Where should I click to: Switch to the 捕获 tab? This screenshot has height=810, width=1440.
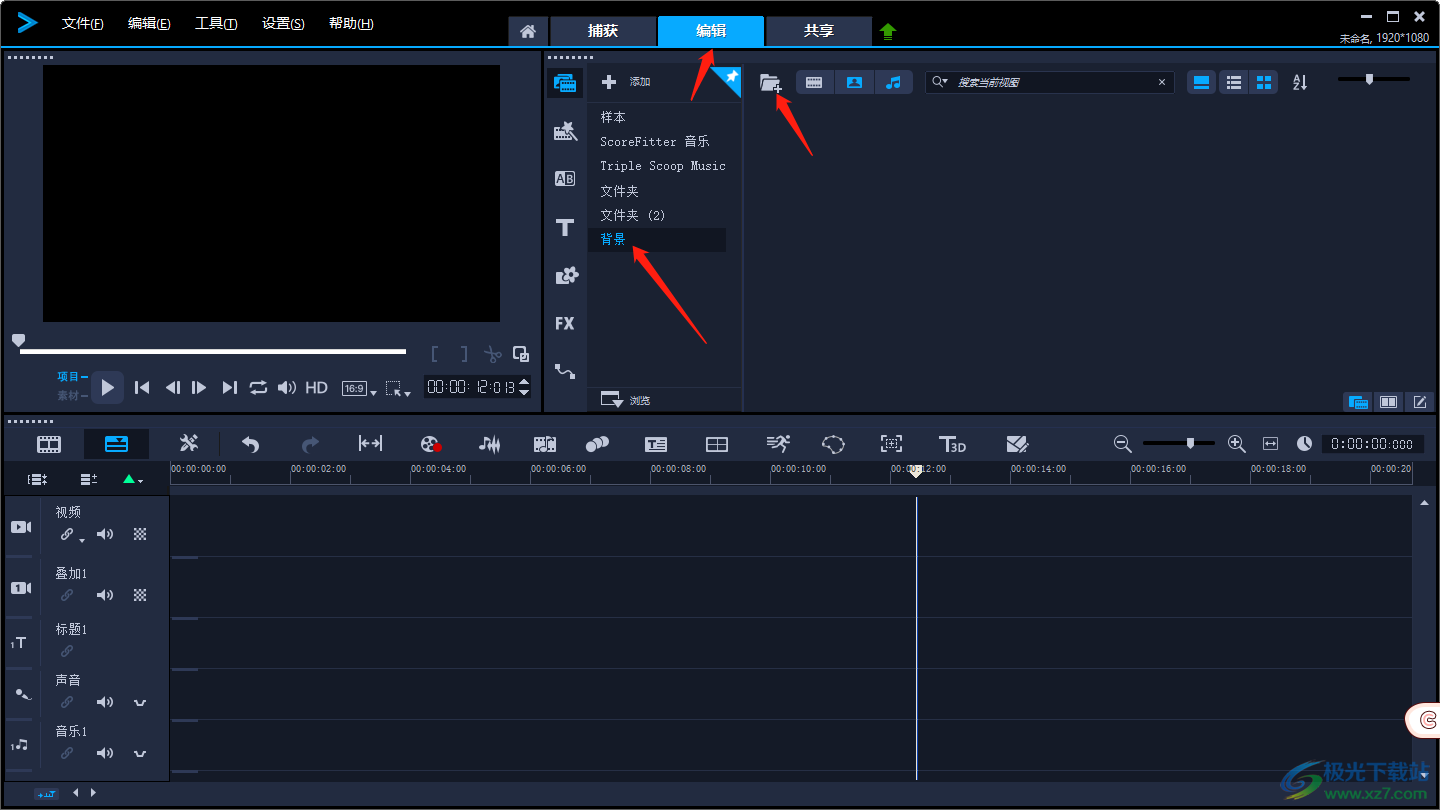click(603, 31)
